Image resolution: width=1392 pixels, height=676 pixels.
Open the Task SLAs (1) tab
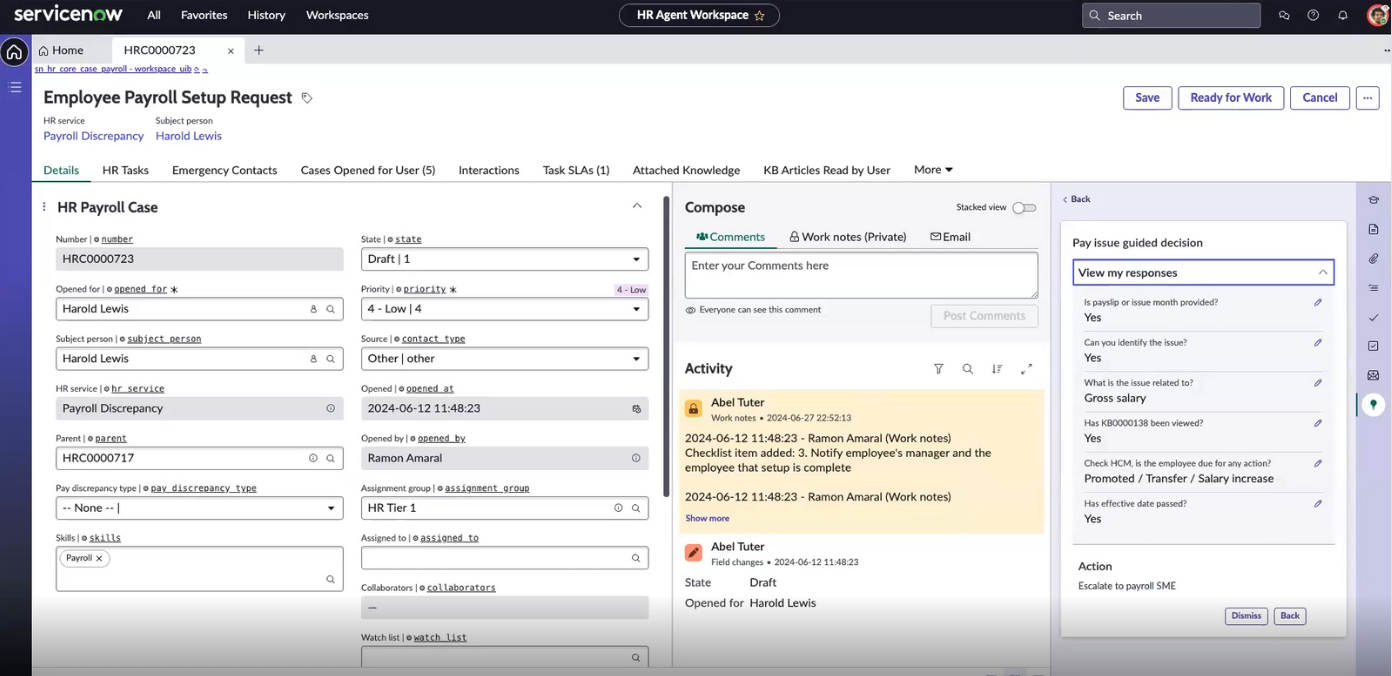576,170
